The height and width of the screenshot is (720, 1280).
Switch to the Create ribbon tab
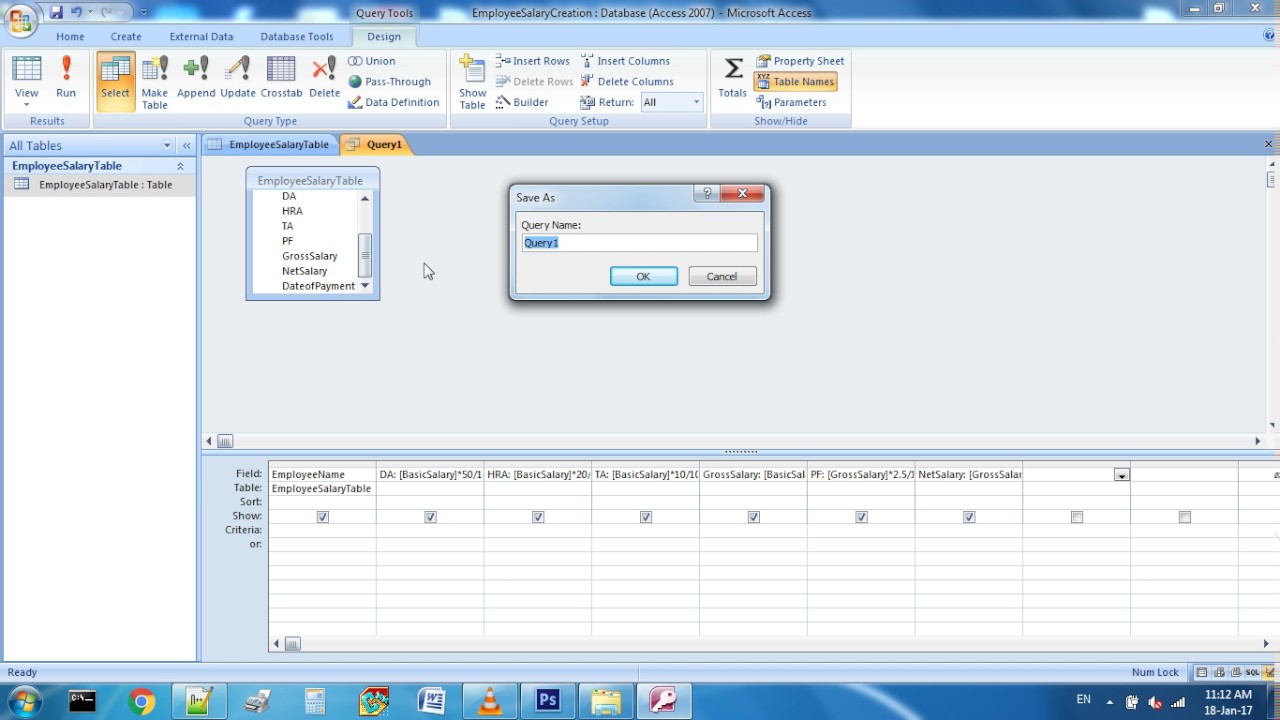126,36
